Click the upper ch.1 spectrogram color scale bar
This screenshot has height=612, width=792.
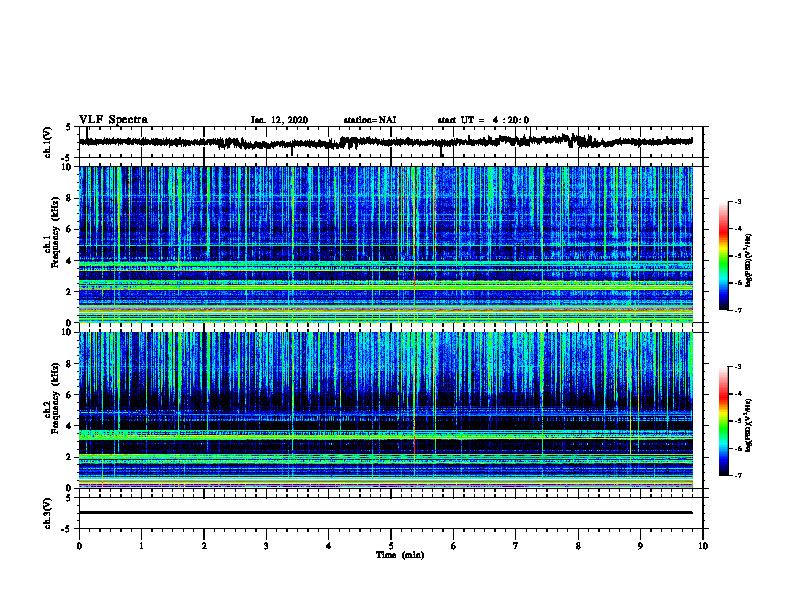[724, 256]
